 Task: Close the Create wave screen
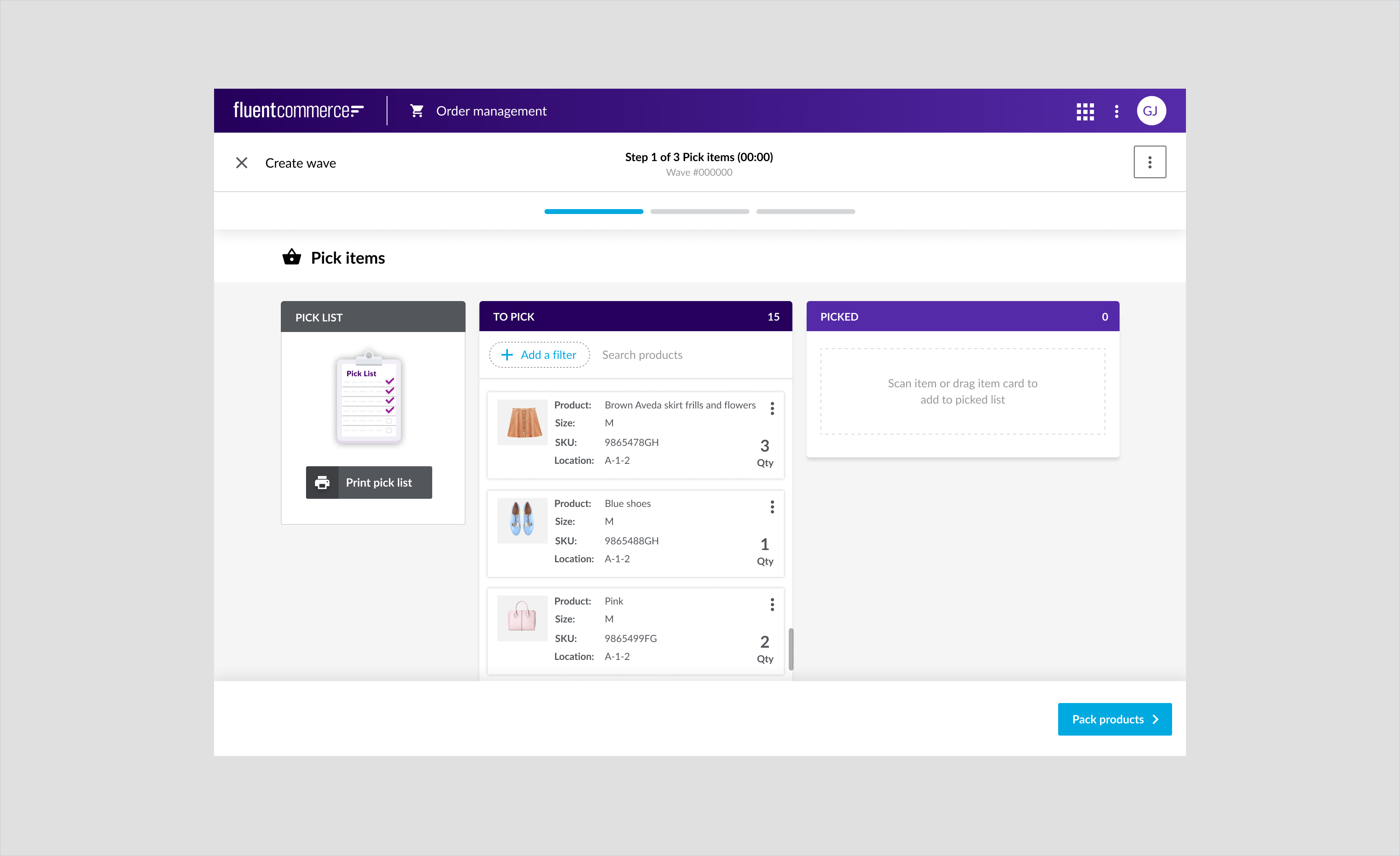[241, 163]
